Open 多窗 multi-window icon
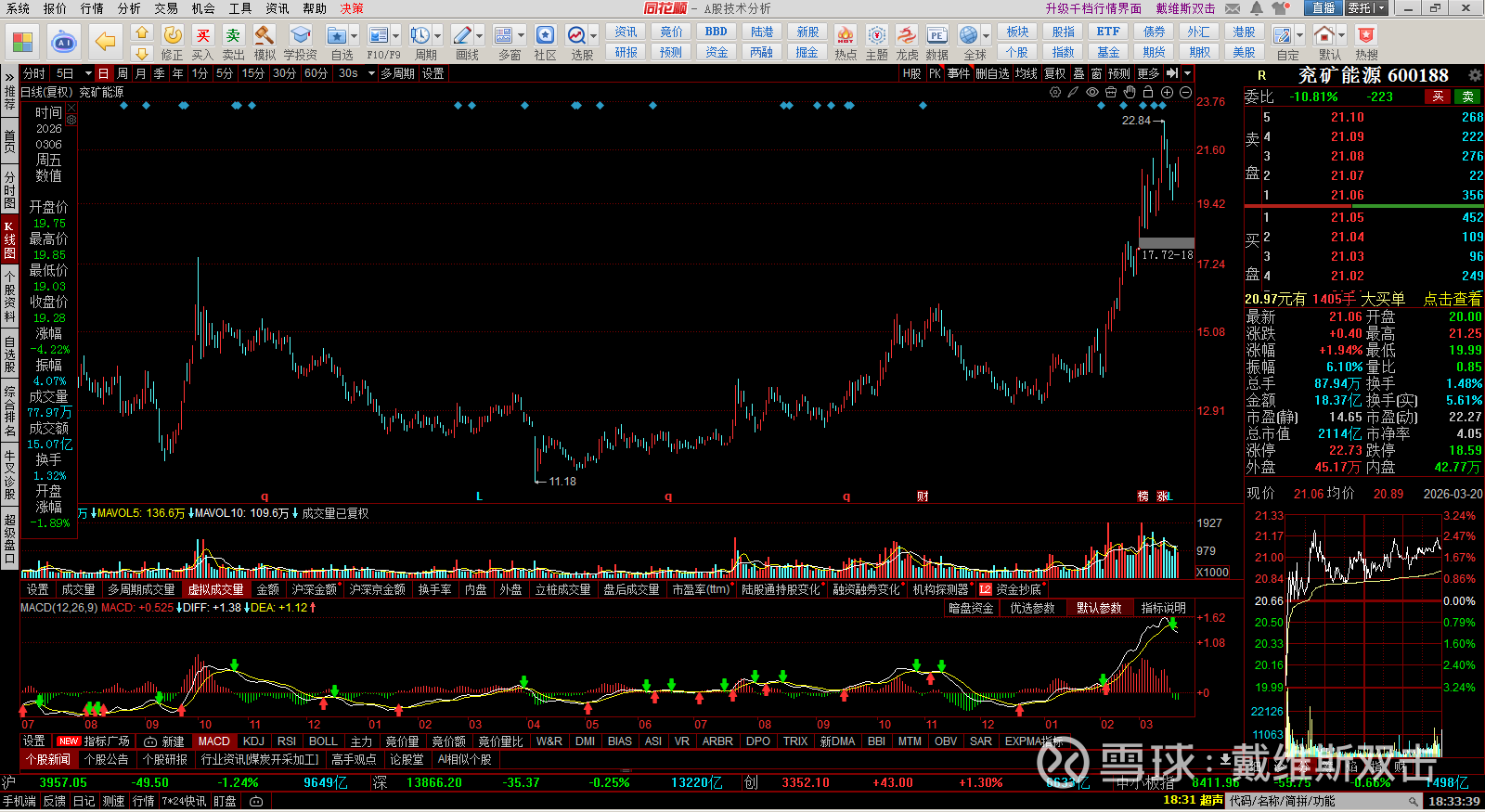The height and width of the screenshot is (812, 1485). pyautogui.click(x=504, y=35)
